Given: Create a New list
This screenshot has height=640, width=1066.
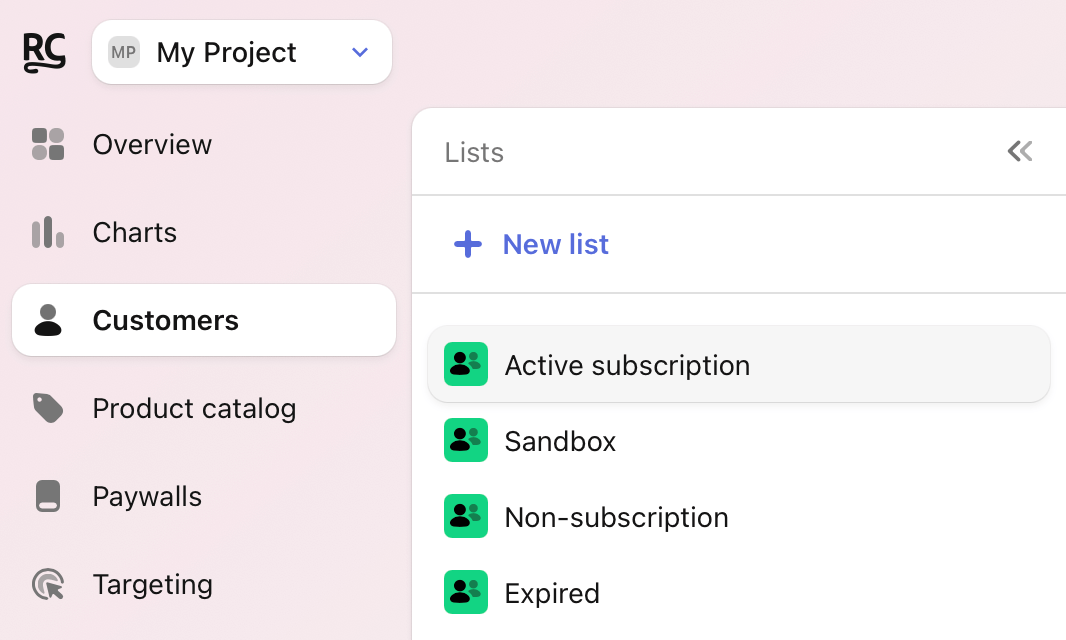Looking at the screenshot, I should pos(531,244).
